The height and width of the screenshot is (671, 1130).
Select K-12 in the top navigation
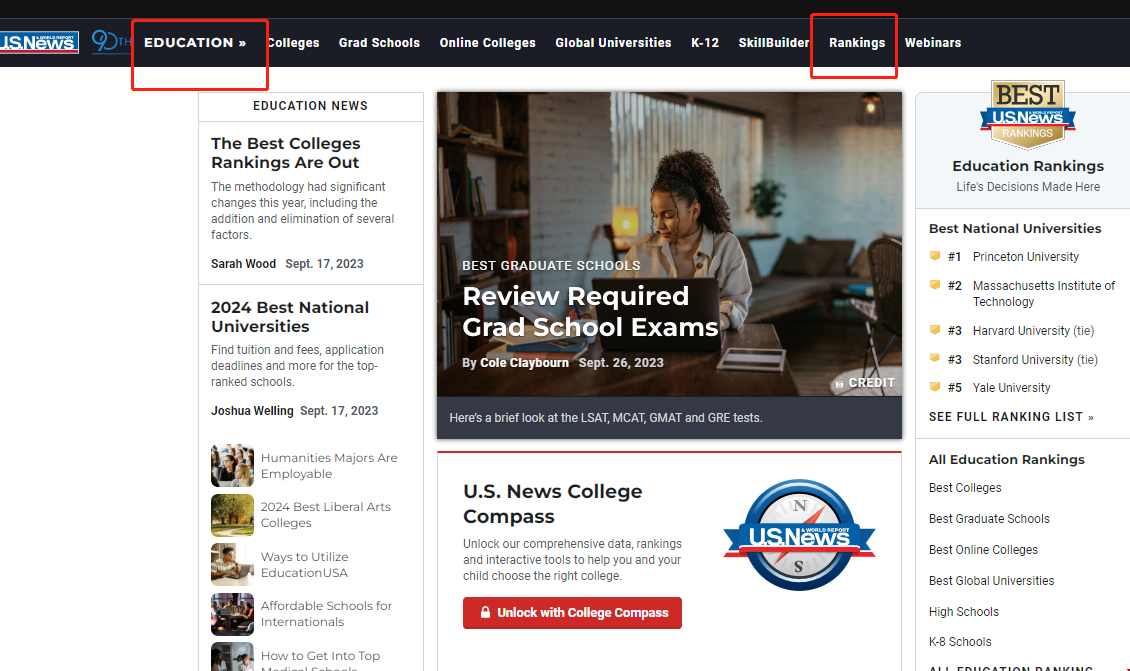point(705,43)
